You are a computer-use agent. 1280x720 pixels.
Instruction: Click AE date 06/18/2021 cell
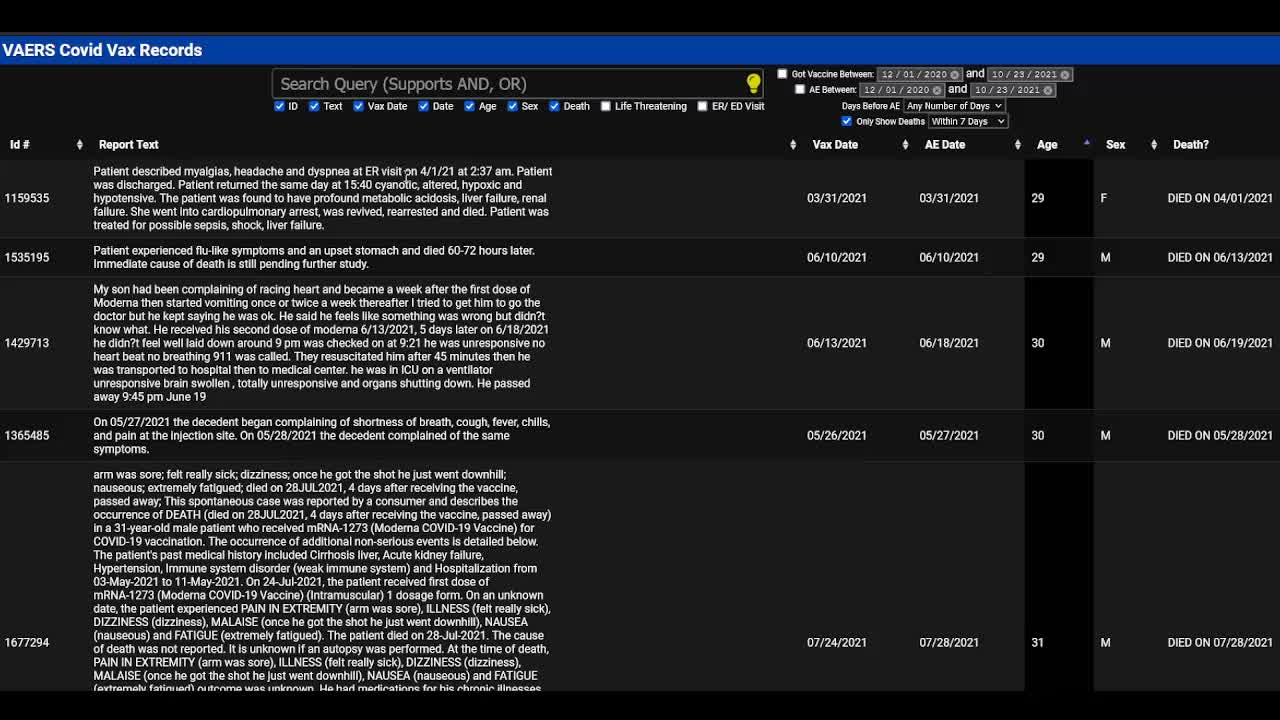coord(949,343)
